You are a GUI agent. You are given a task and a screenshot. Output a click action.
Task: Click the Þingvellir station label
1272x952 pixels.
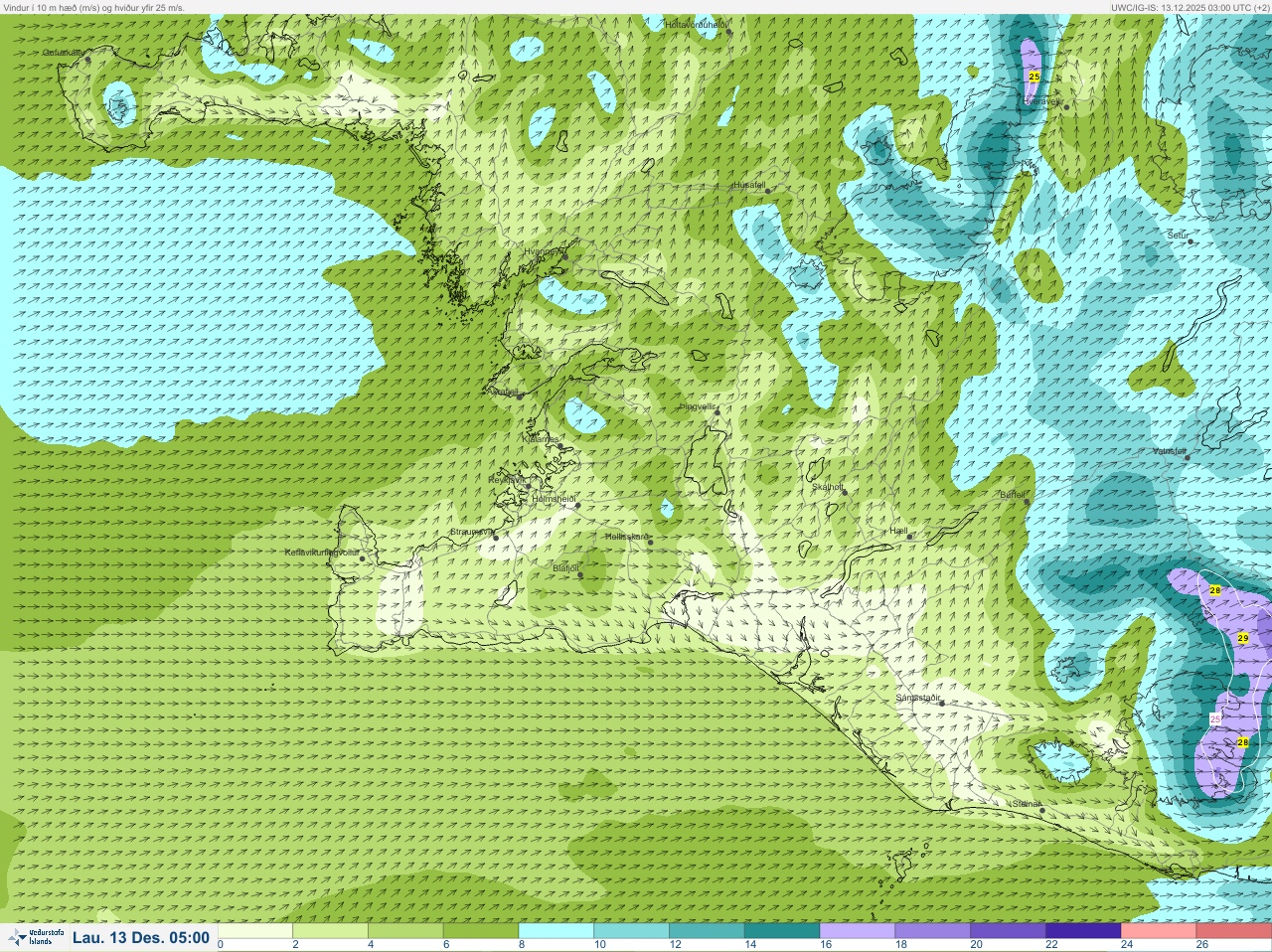click(698, 406)
